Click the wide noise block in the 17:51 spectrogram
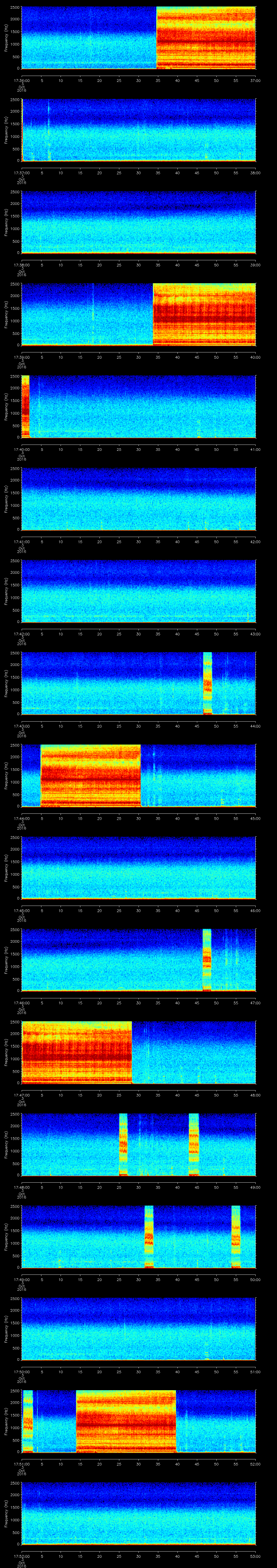277x1568 pixels. pyautogui.click(x=126, y=1421)
